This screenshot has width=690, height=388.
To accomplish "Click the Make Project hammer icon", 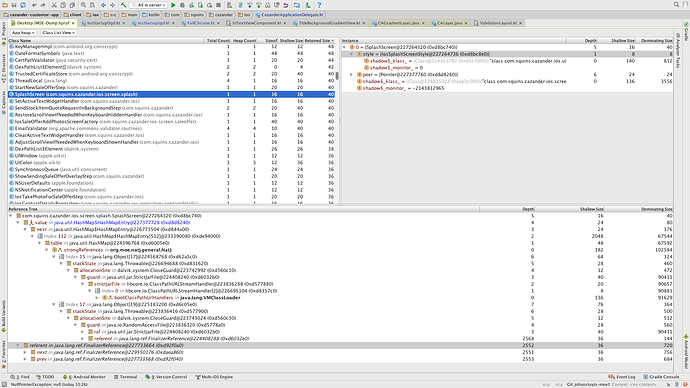I will [x=124, y=5].
